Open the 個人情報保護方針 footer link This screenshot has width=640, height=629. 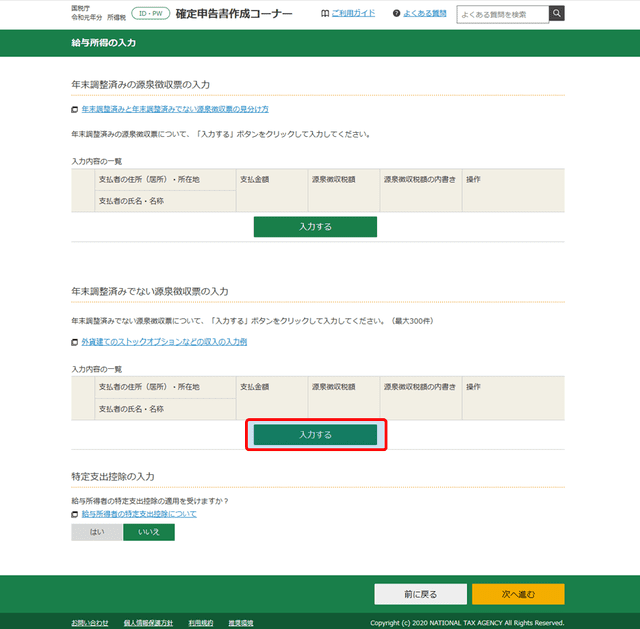(148, 623)
